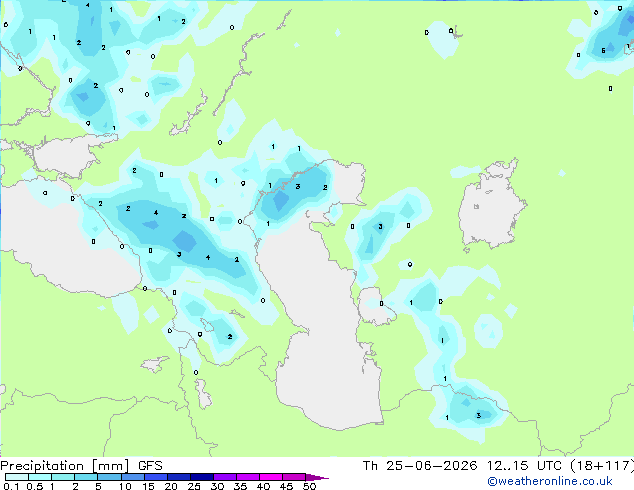Click the above-50 arrow at legend end
Viewport: 634px width, 490px height.
pyautogui.click(x=317, y=477)
